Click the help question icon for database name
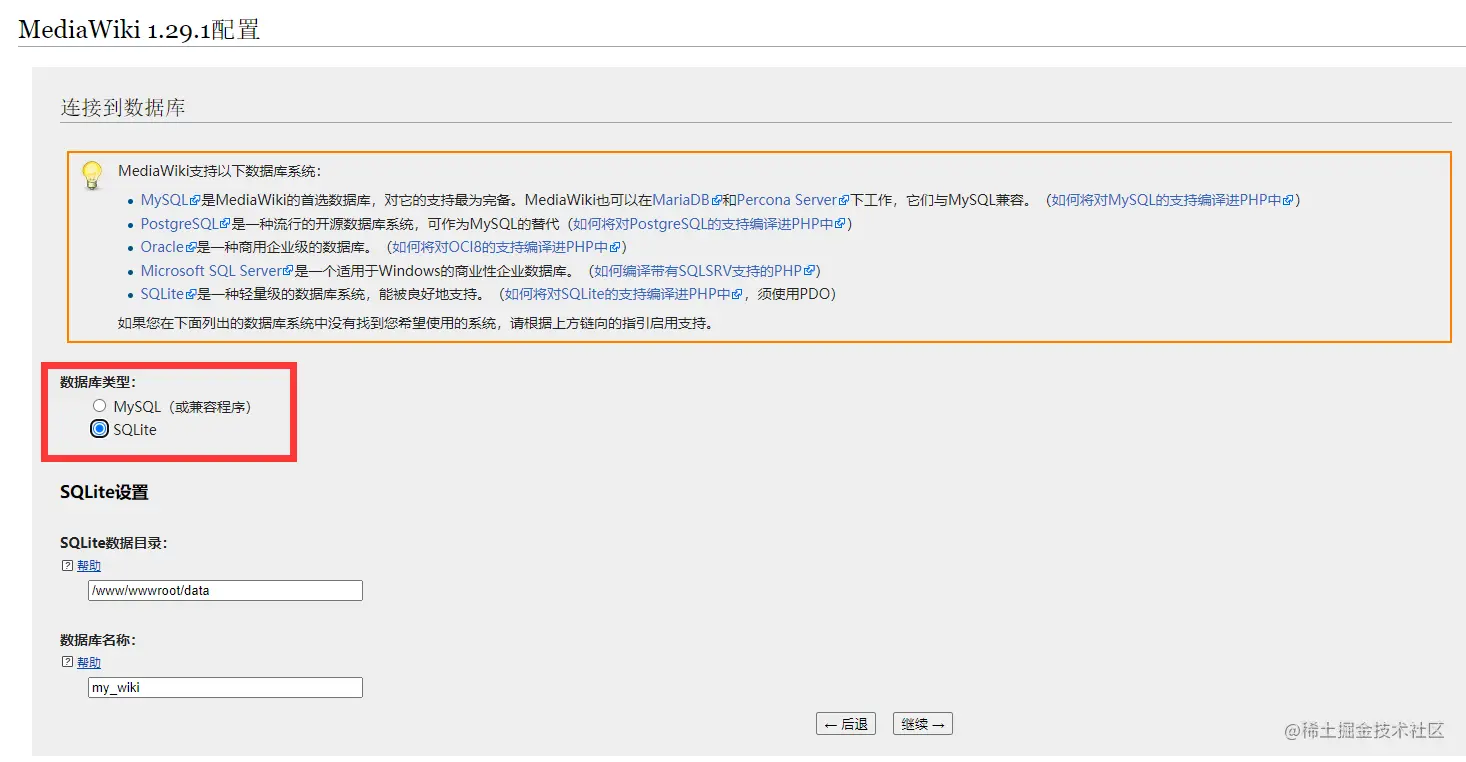 pos(67,663)
